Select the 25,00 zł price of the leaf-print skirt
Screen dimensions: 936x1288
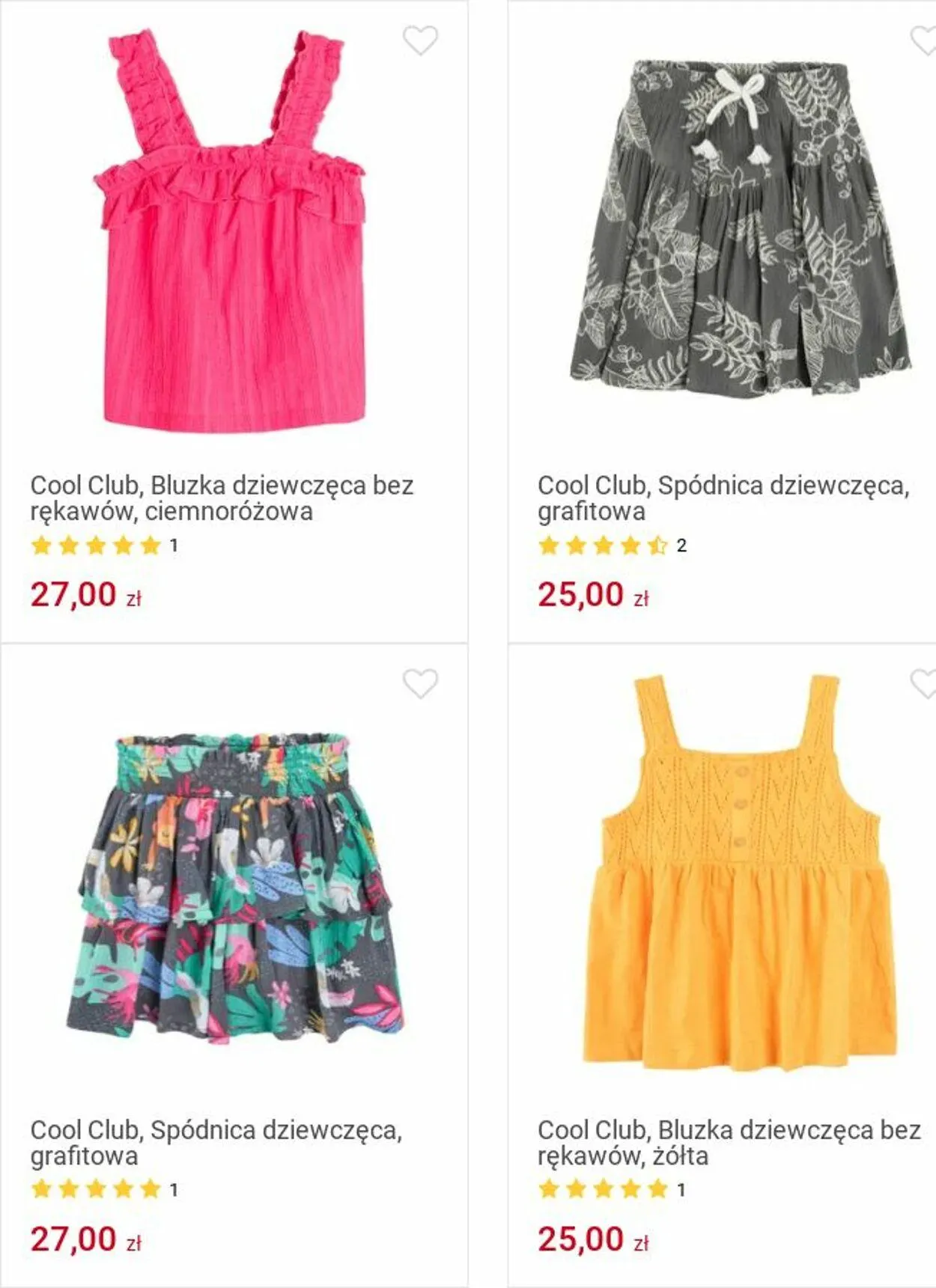pyautogui.click(x=593, y=595)
